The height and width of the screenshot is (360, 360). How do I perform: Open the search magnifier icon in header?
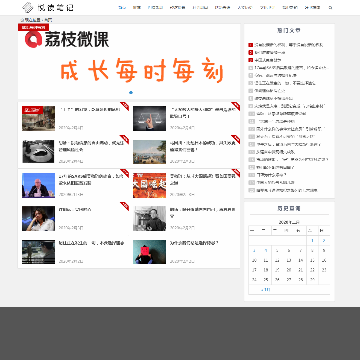click(x=330, y=7)
